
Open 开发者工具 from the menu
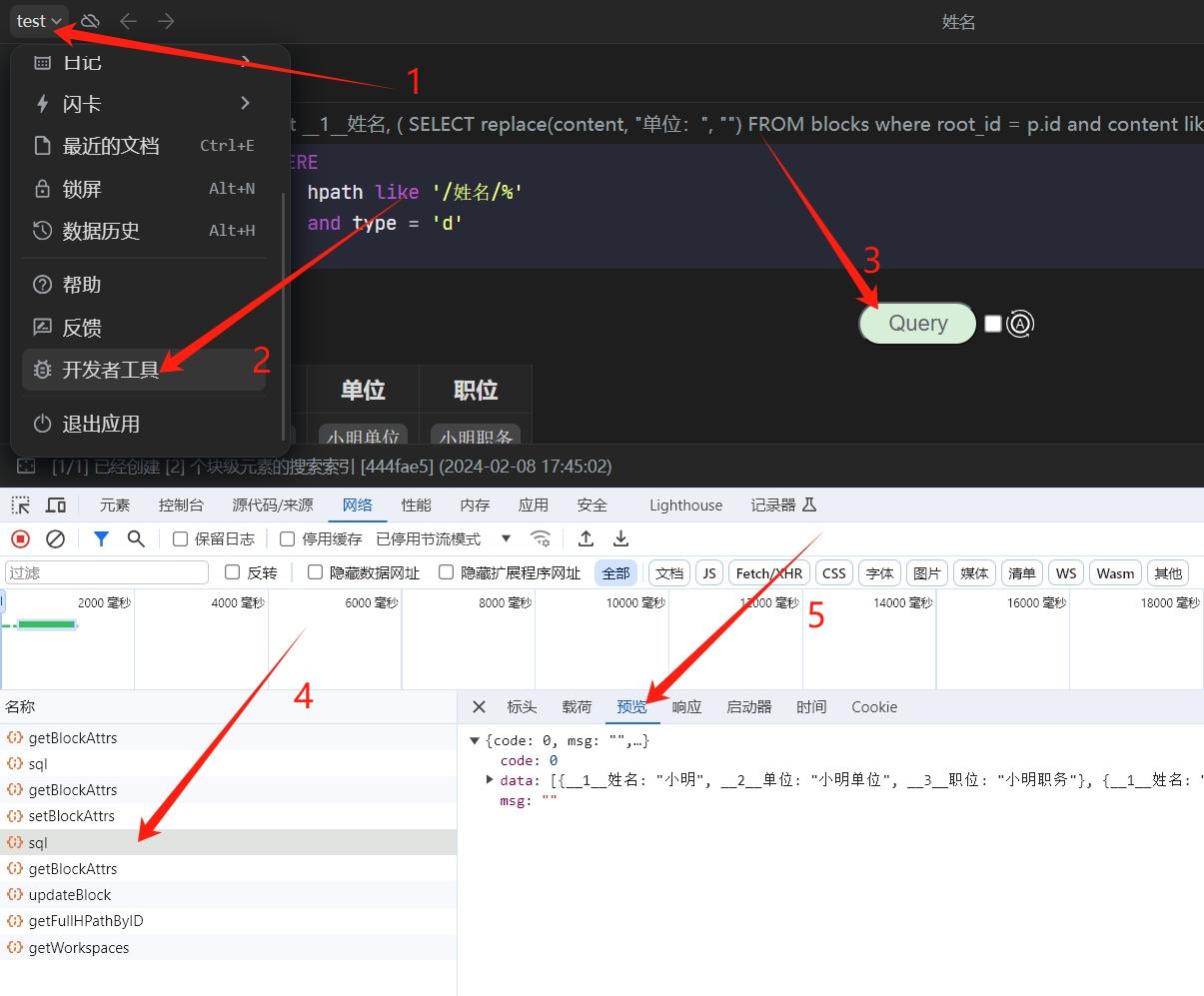[x=144, y=370]
